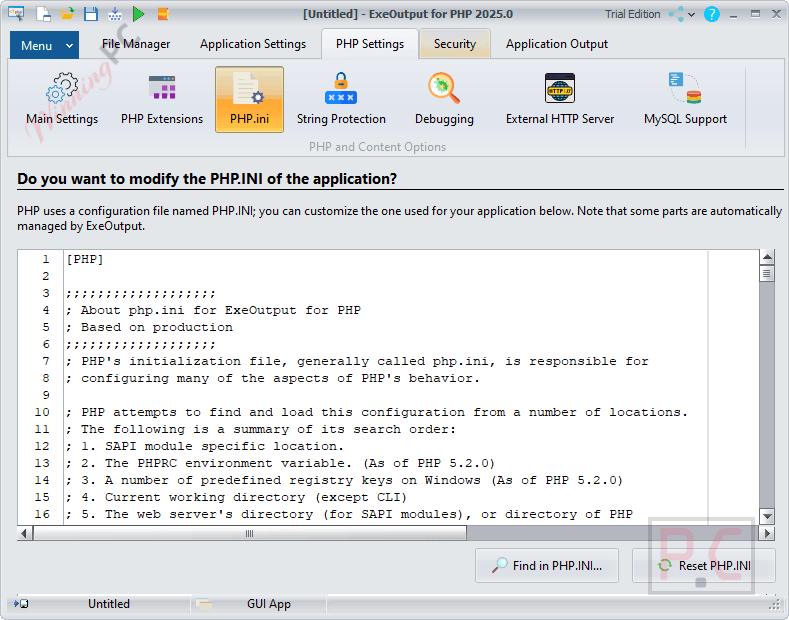Screen dimensions: 789x620
Task: Open String Protection options
Action: coord(341,99)
